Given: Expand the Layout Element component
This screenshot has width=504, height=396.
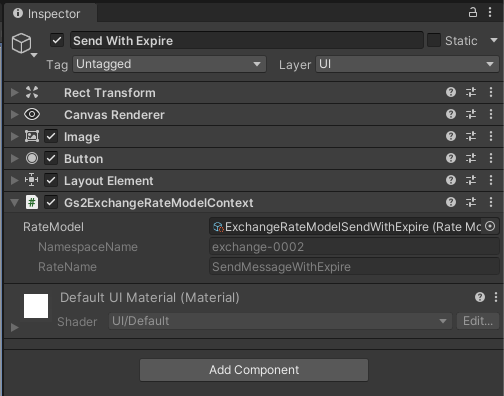Looking at the screenshot, I should point(14,180).
